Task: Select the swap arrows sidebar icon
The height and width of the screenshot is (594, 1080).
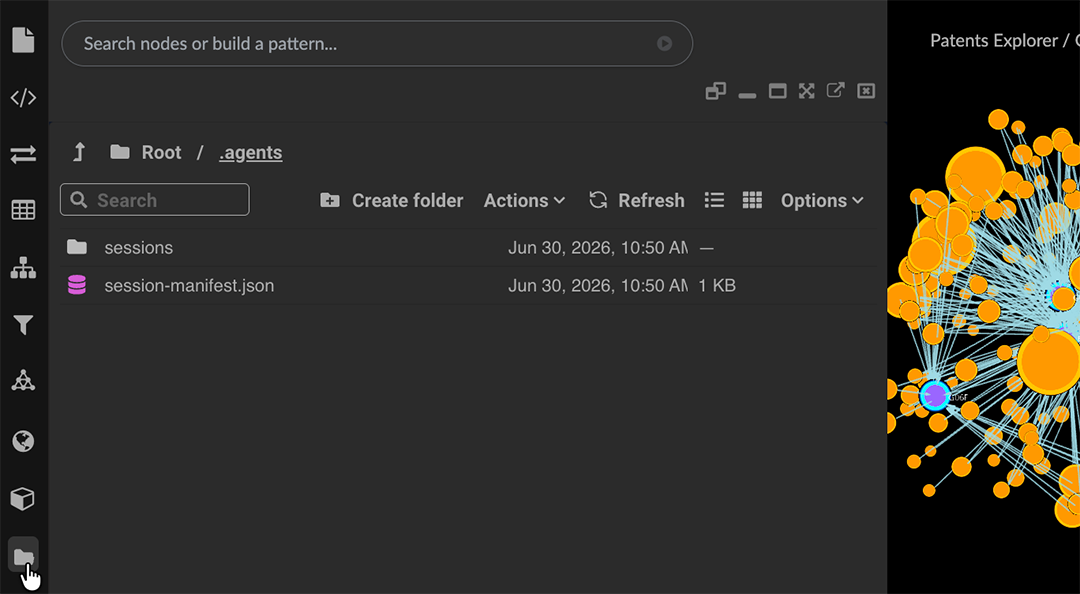Action: [23, 154]
